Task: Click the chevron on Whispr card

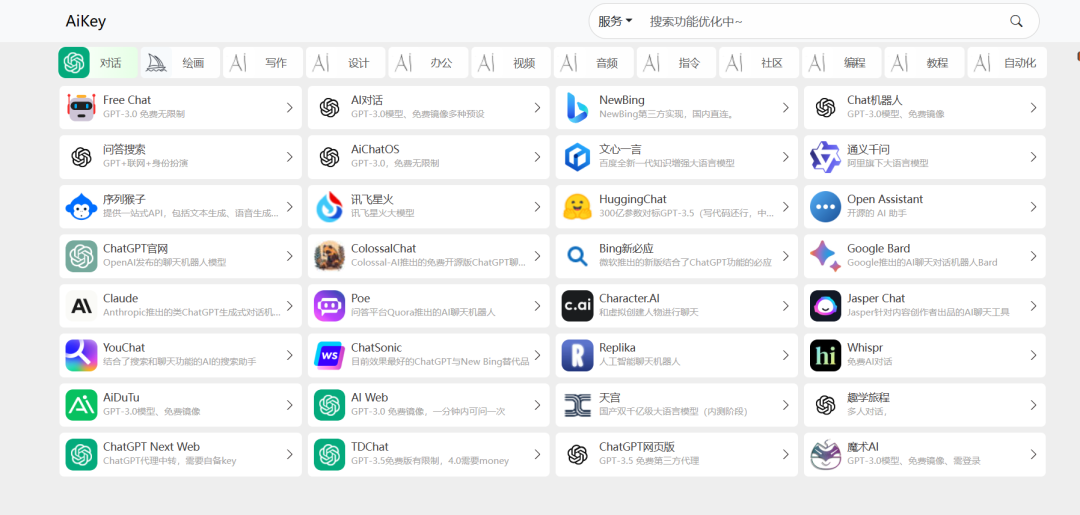Action: pos(1033,355)
